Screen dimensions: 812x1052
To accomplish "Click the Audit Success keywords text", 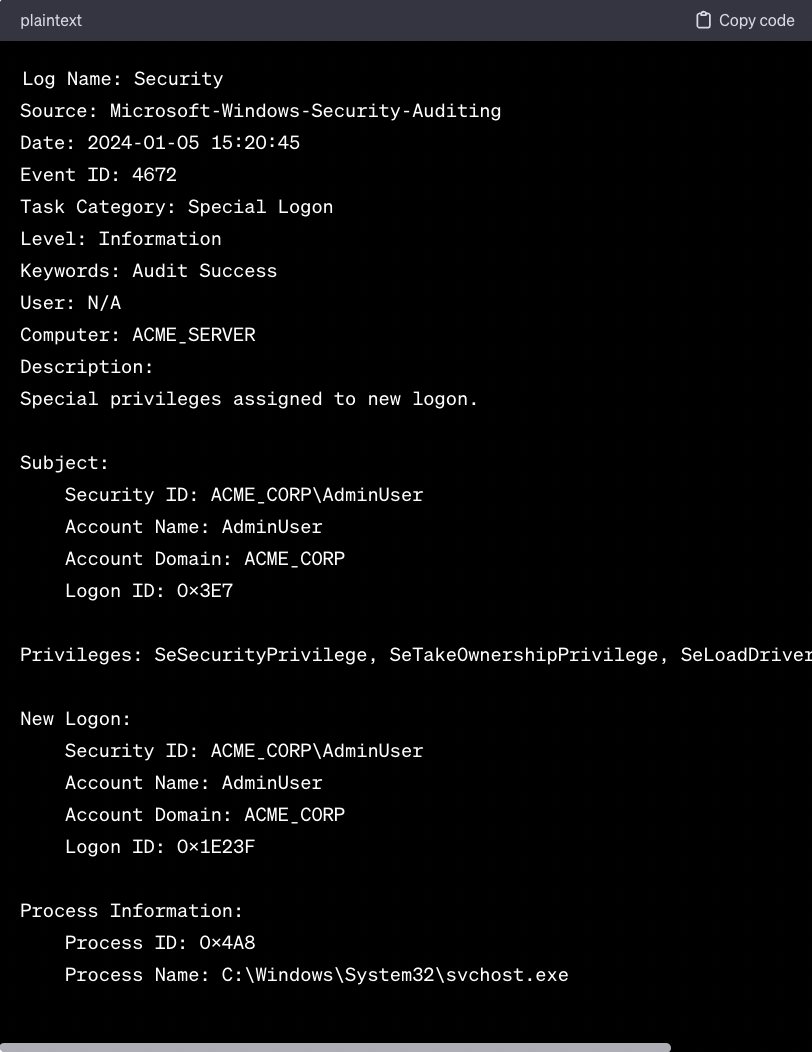I will [x=204, y=270].
